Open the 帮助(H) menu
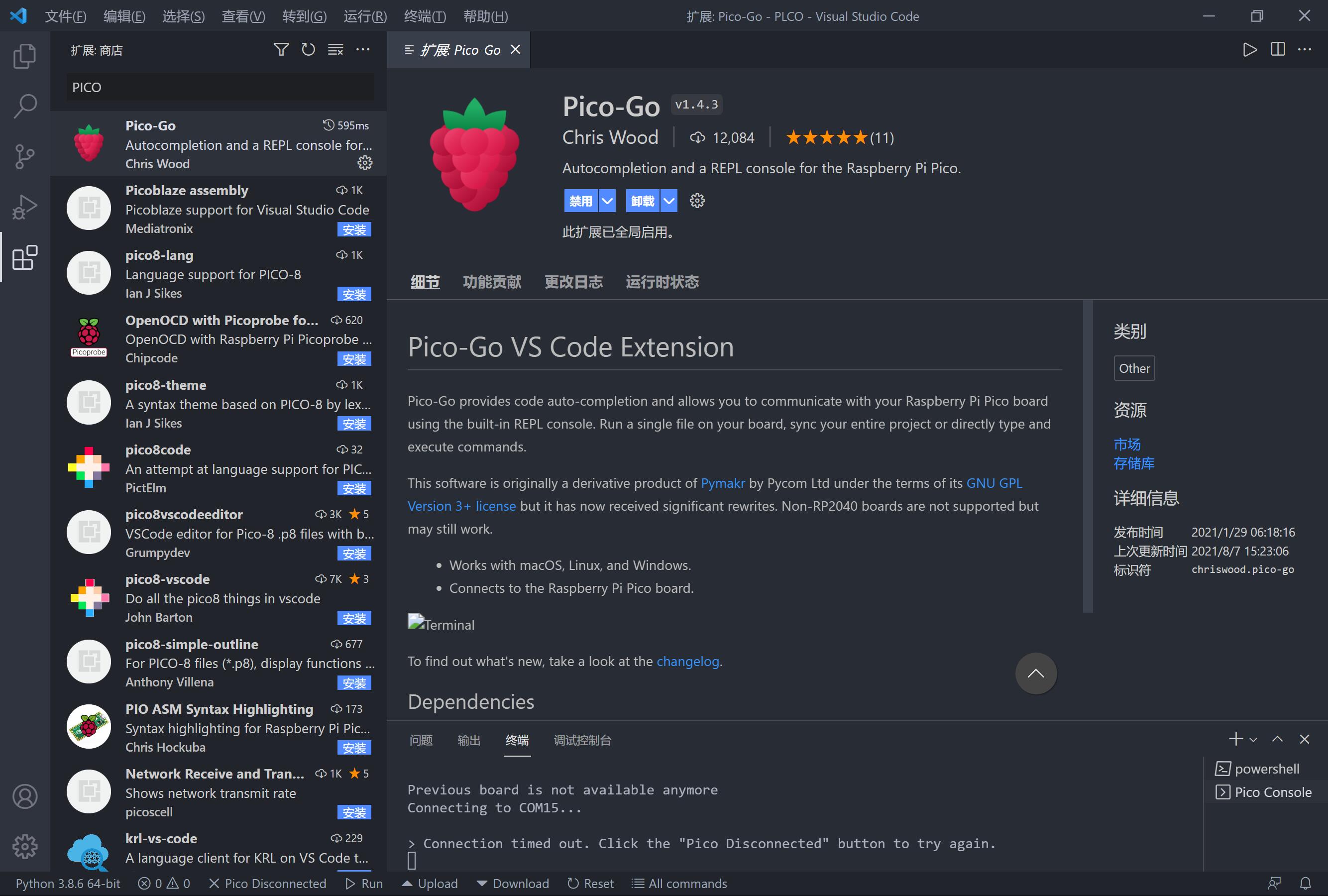Screen dimensions: 1328x896 click(485, 16)
